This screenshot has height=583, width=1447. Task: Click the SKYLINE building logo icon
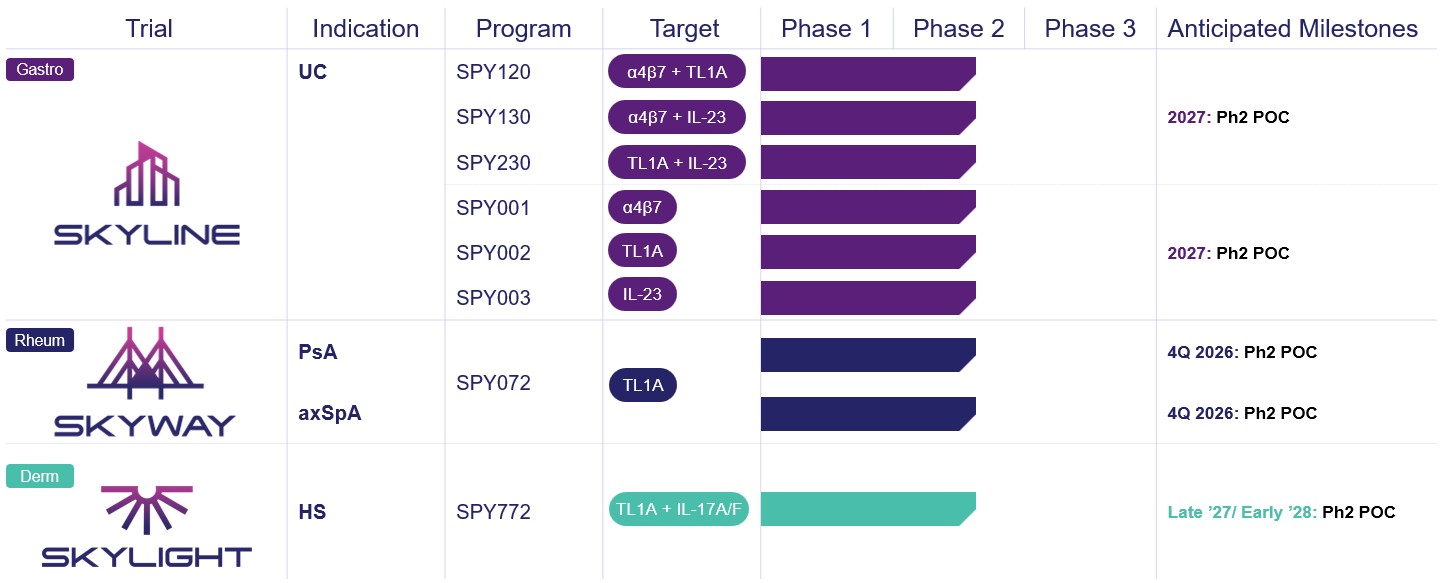(x=147, y=175)
